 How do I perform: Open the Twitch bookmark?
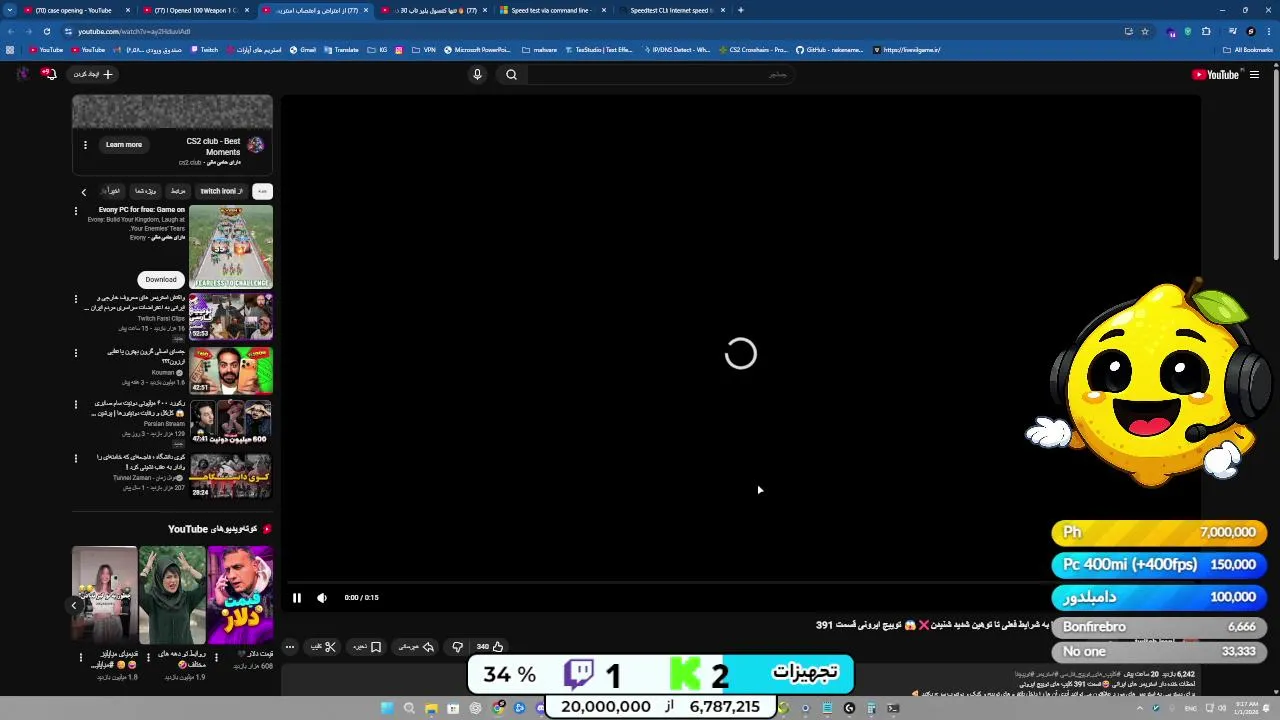tap(204, 50)
